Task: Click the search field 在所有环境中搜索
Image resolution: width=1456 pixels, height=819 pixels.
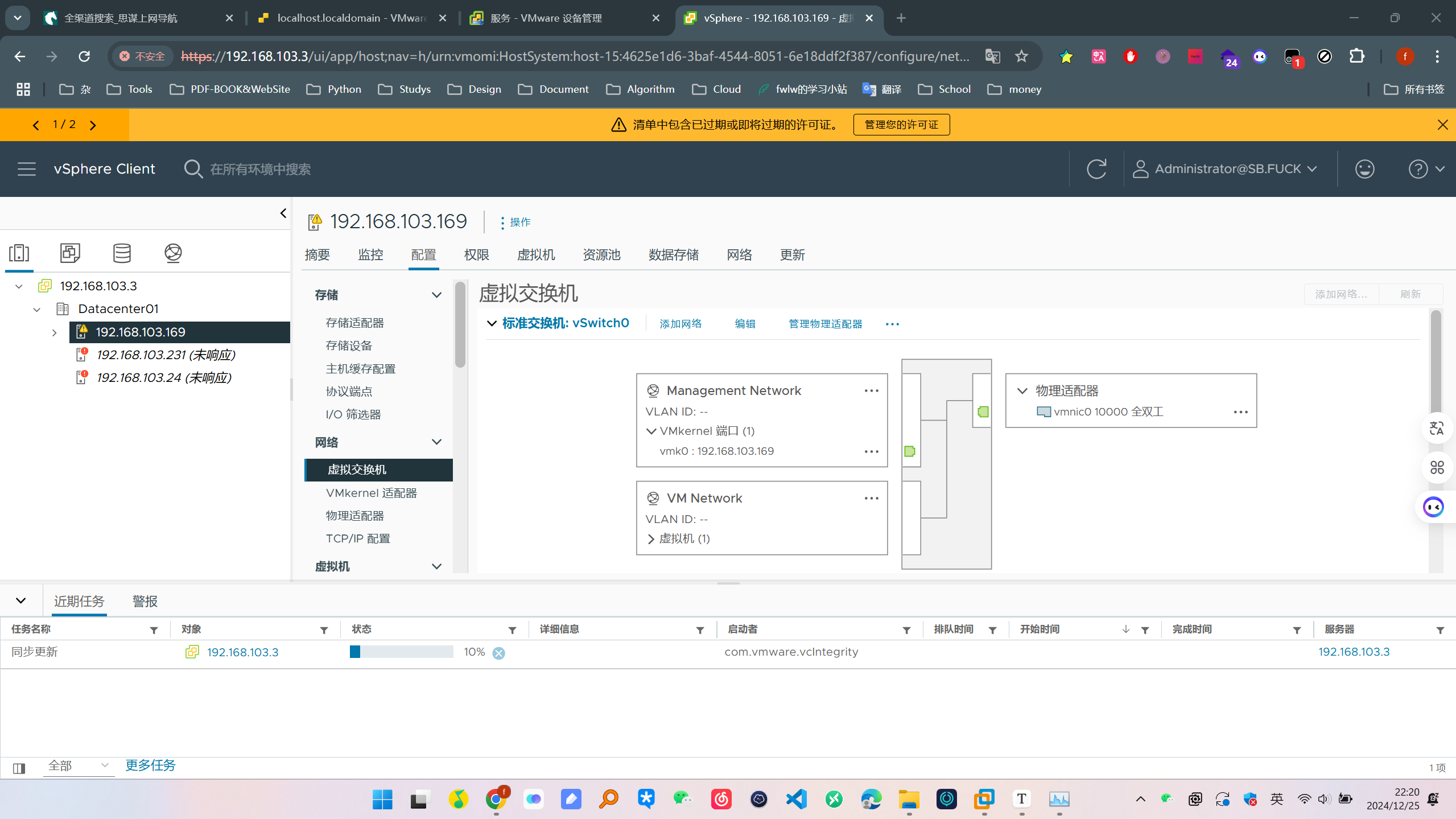Action: click(x=261, y=170)
